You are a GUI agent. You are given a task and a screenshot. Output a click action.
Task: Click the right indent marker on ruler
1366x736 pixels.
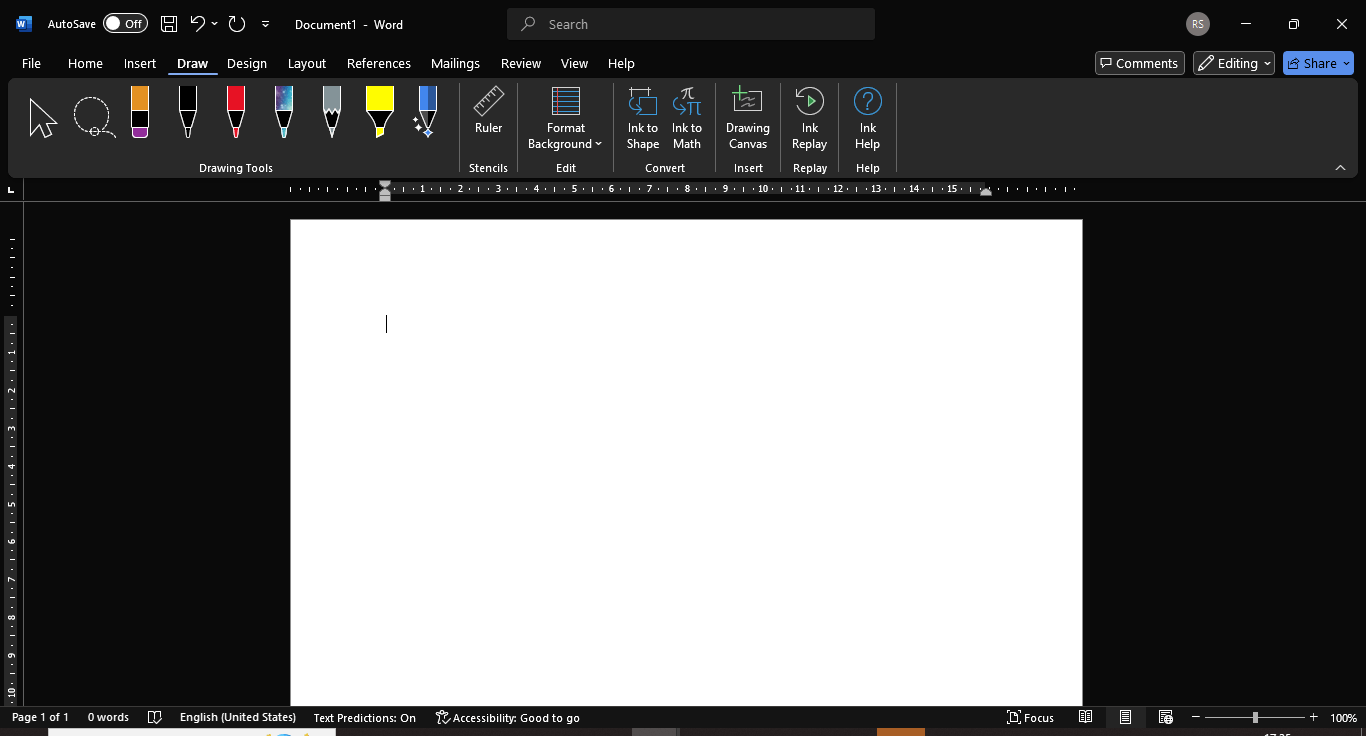click(986, 192)
